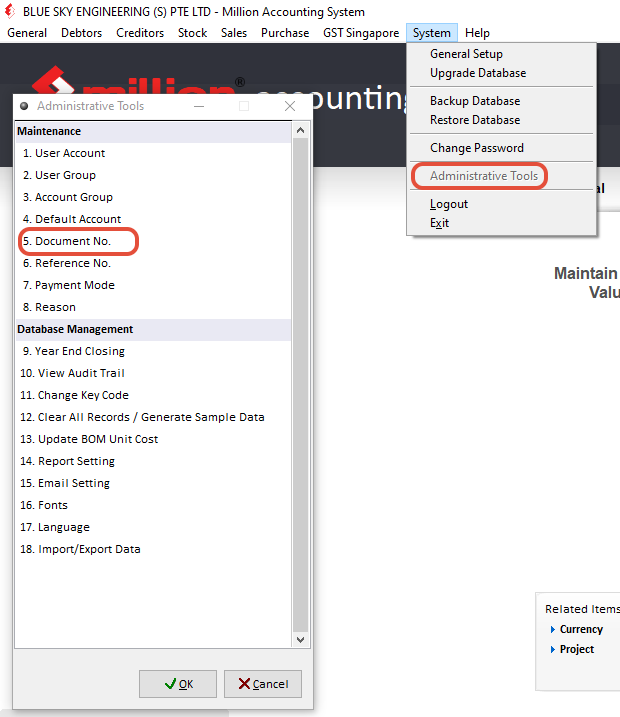Select '15. Email Setting' entry

(x=154, y=483)
